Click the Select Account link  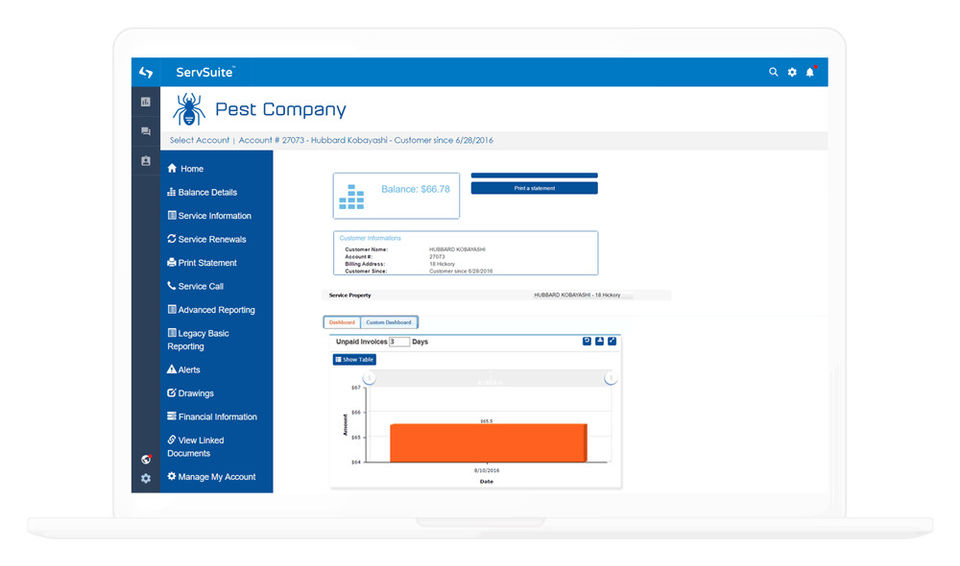199,140
